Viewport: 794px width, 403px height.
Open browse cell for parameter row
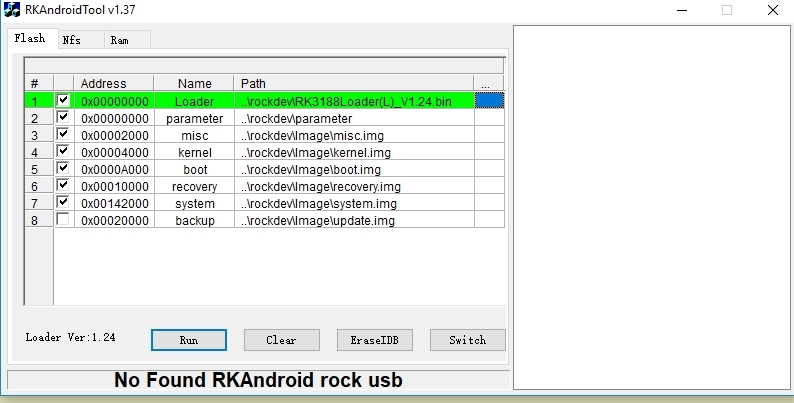[489, 118]
